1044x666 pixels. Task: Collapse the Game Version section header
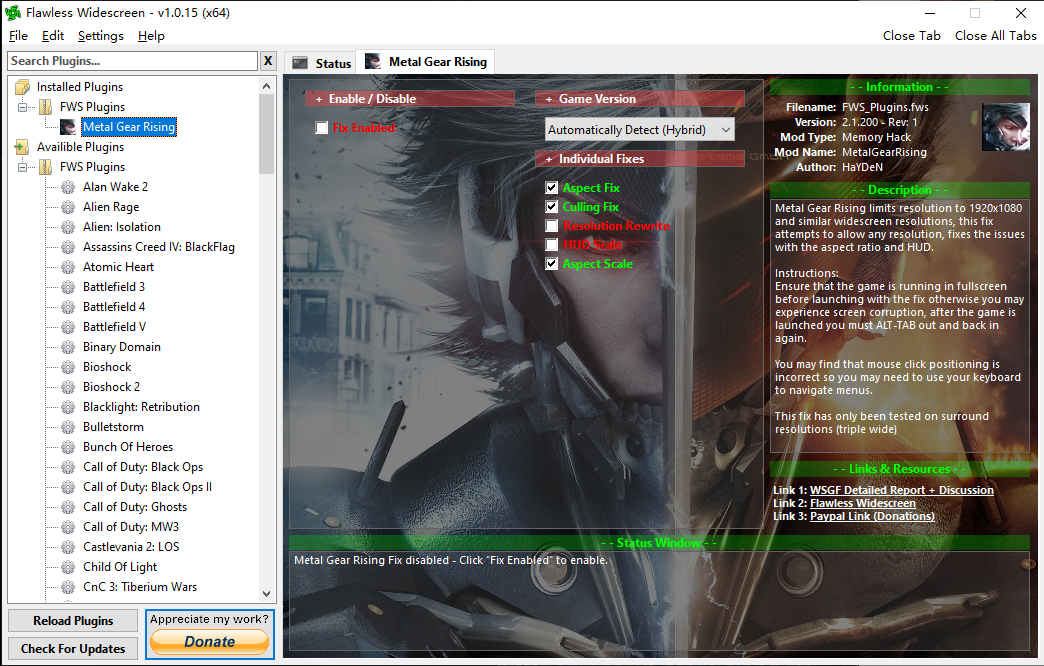tap(640, 99)
